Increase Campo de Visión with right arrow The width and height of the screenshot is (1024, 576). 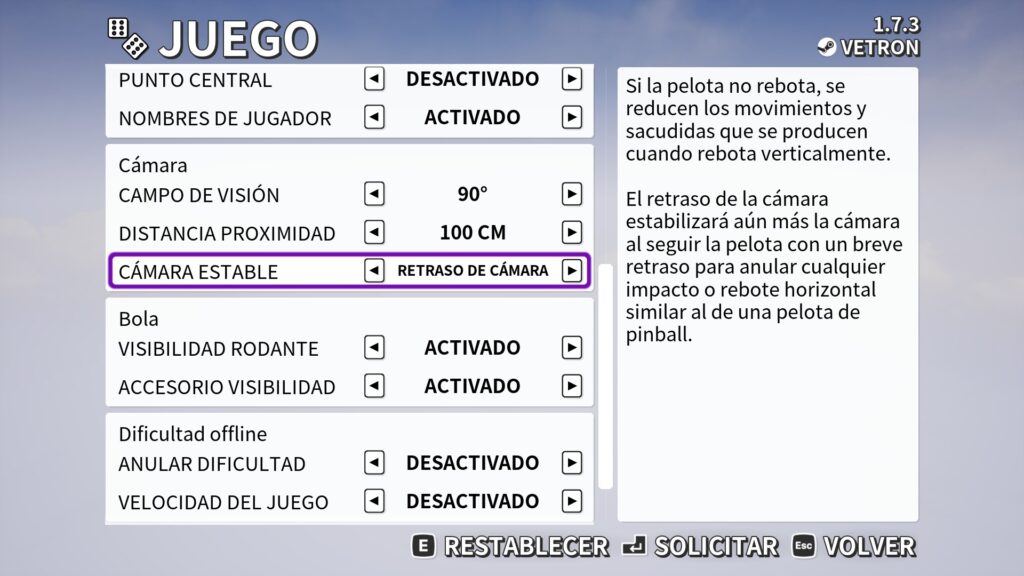click(x=571, y=194)
